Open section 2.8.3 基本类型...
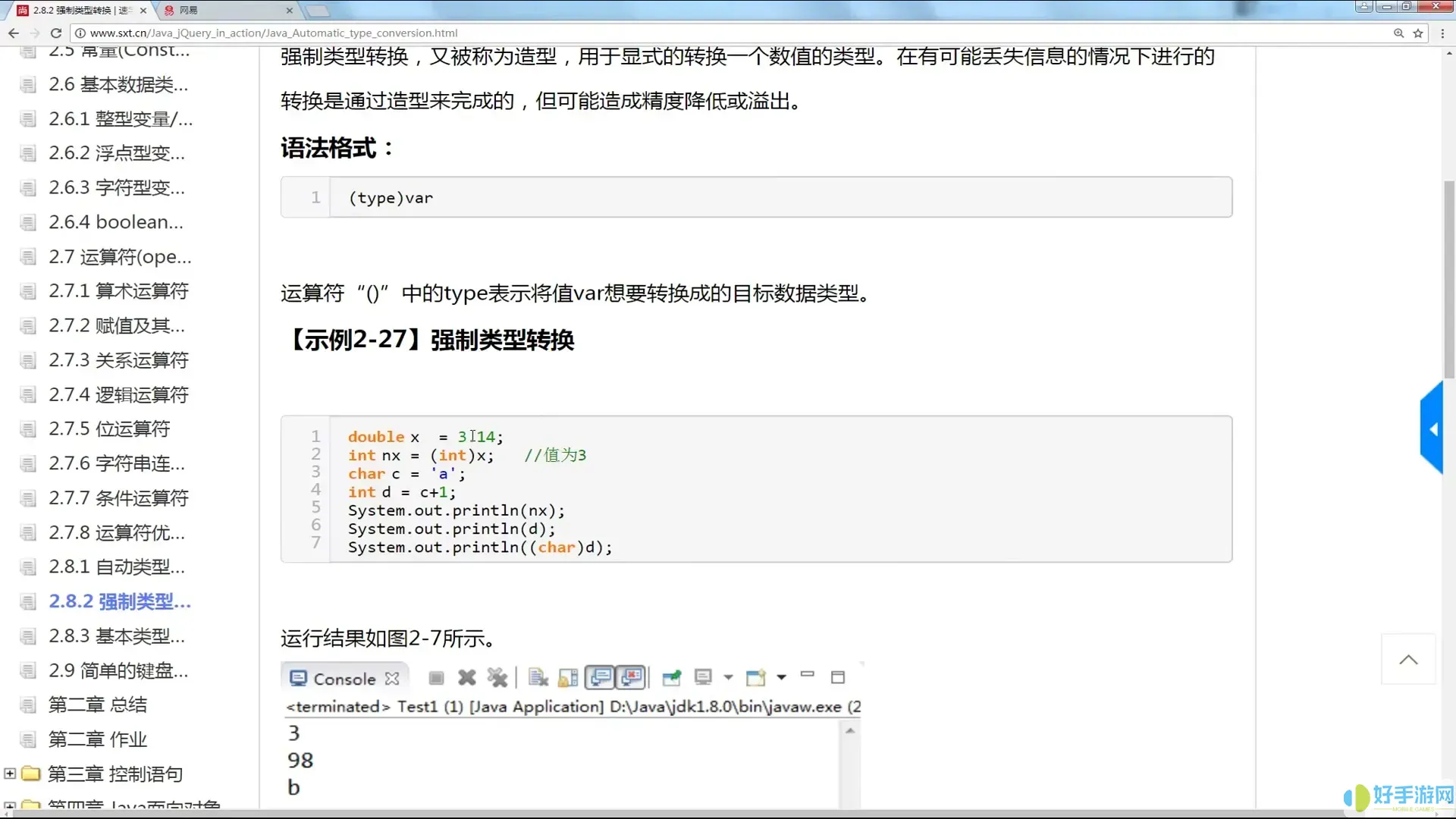This screenshot has height=819, width=1456. (x=117, y=636)
